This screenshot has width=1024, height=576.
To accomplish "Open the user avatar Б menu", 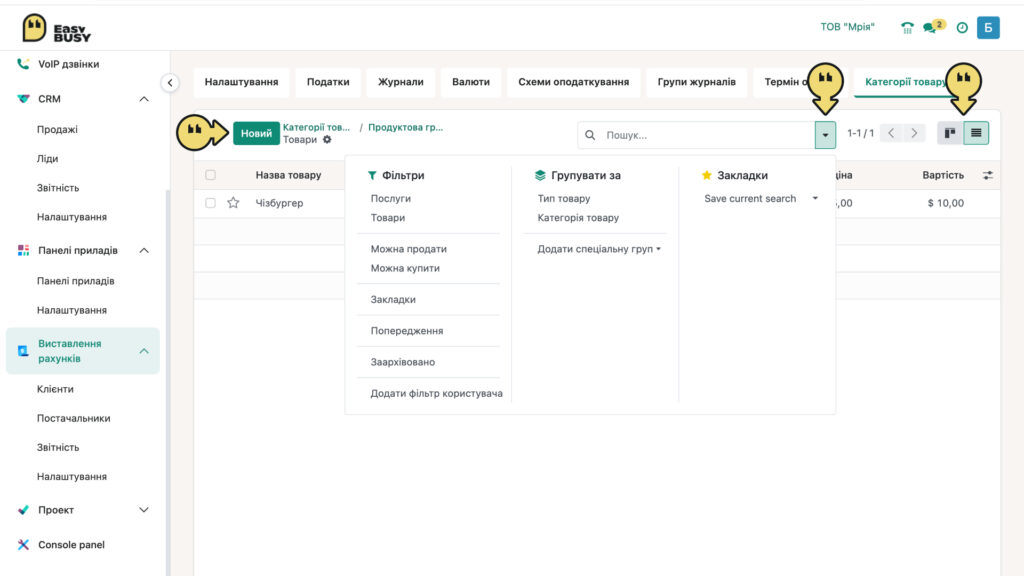I will tap(988, 27).
